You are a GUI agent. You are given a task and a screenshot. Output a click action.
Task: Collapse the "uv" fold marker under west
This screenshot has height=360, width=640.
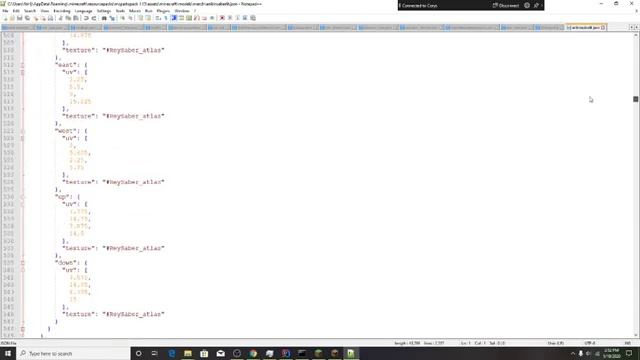click(22, 138)
